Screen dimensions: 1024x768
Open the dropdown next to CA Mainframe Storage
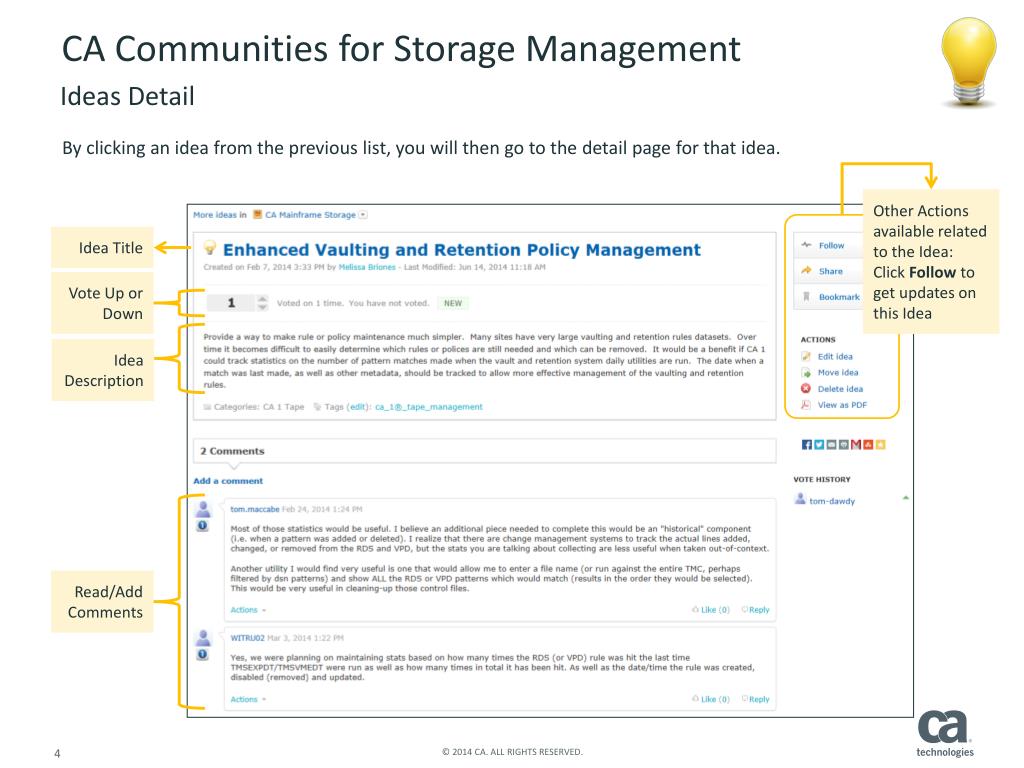pyautogui.click(x=363, y=214)
